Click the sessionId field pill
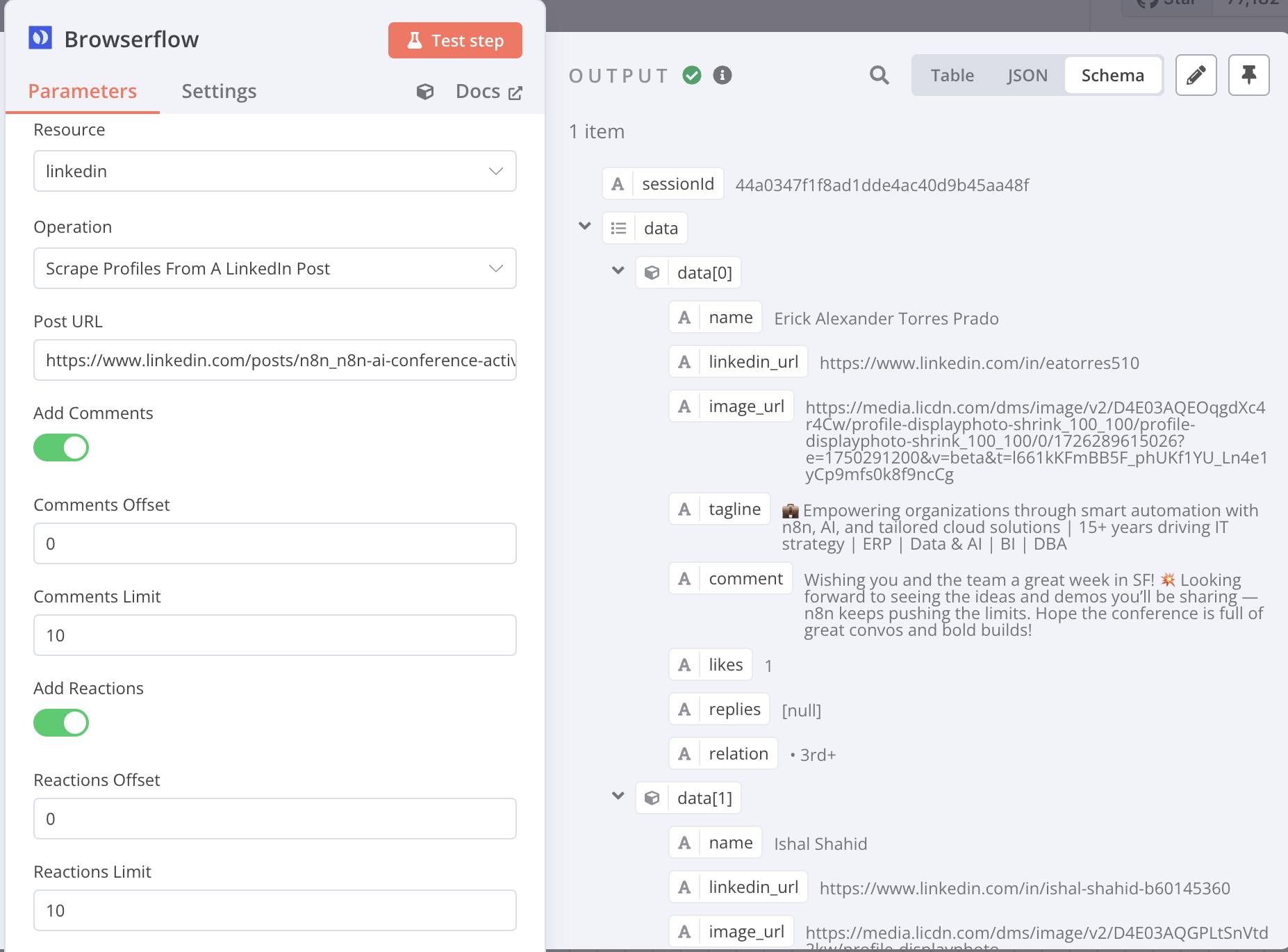The width and height of the screenshot is (1288, 952). 663,183
